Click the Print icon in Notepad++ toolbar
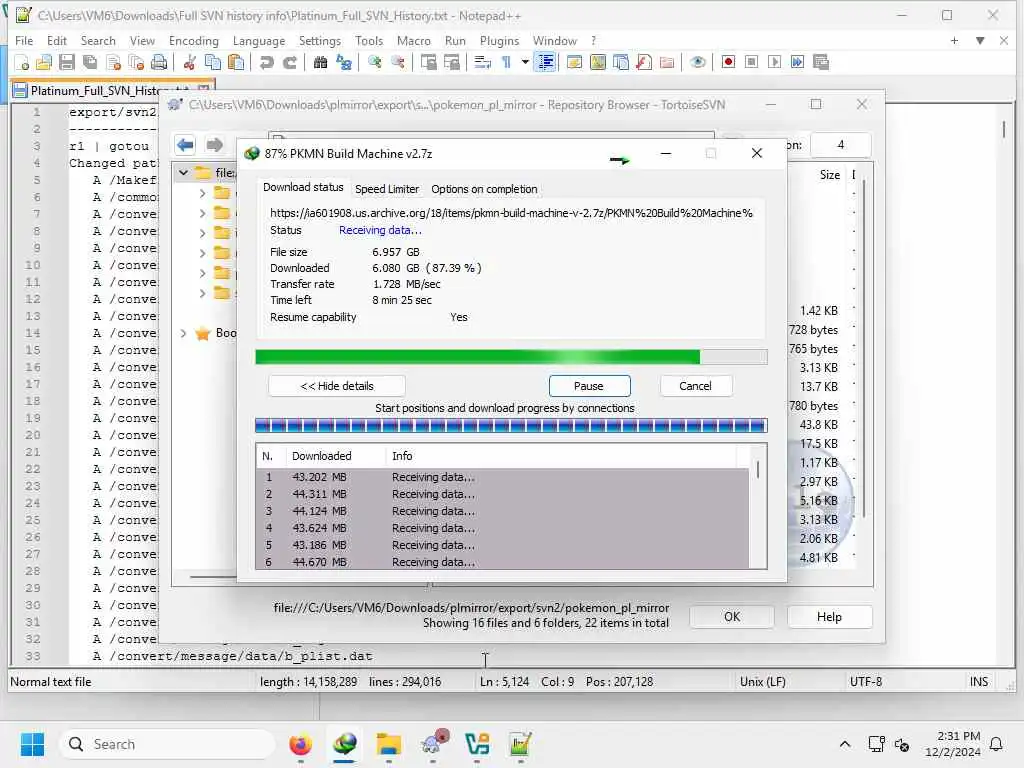The width and height of the screenshot is (1024, 768). 159,63
